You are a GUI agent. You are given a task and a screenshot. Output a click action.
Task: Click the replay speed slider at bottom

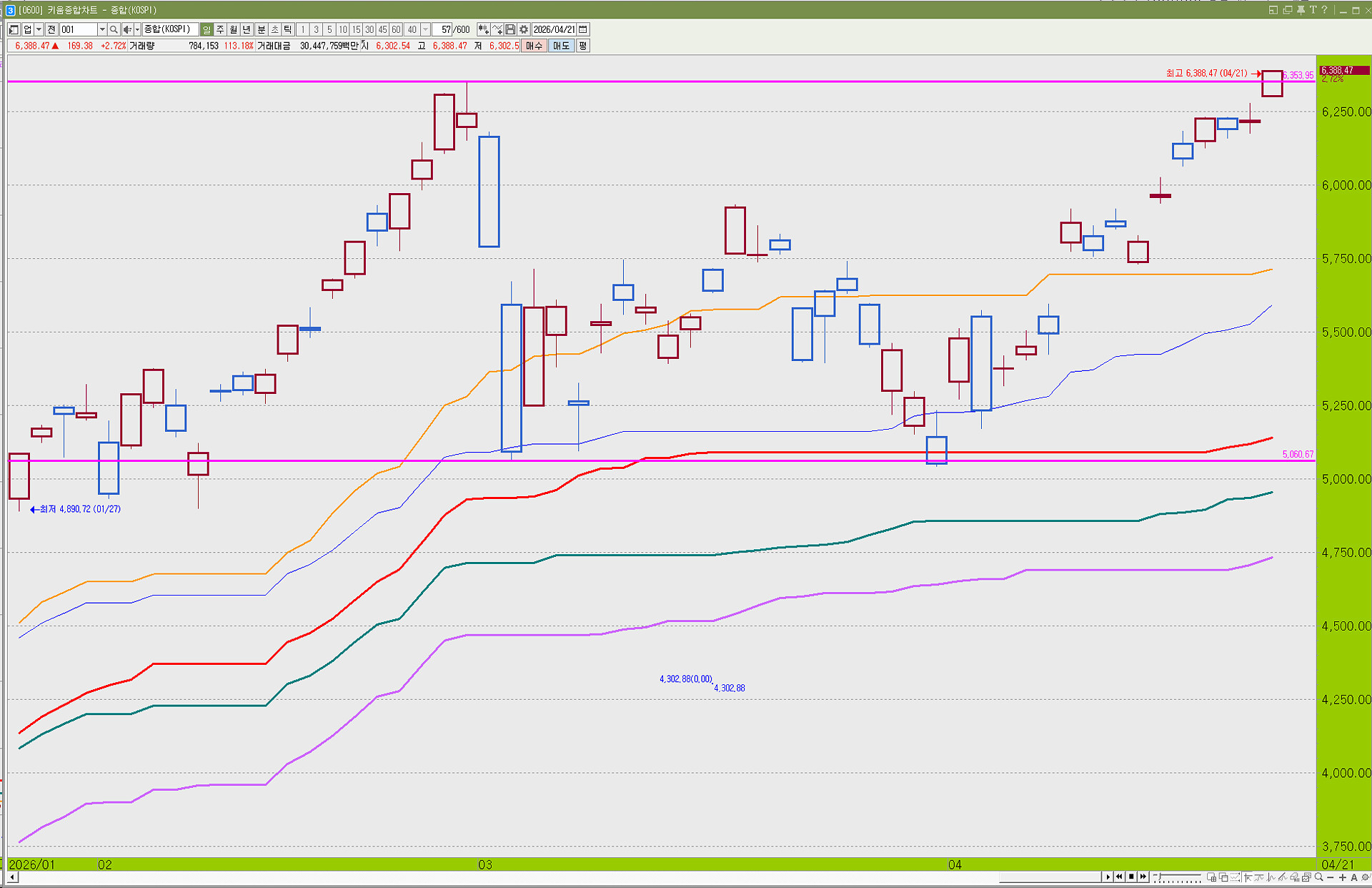click(x=1178, y=877)
